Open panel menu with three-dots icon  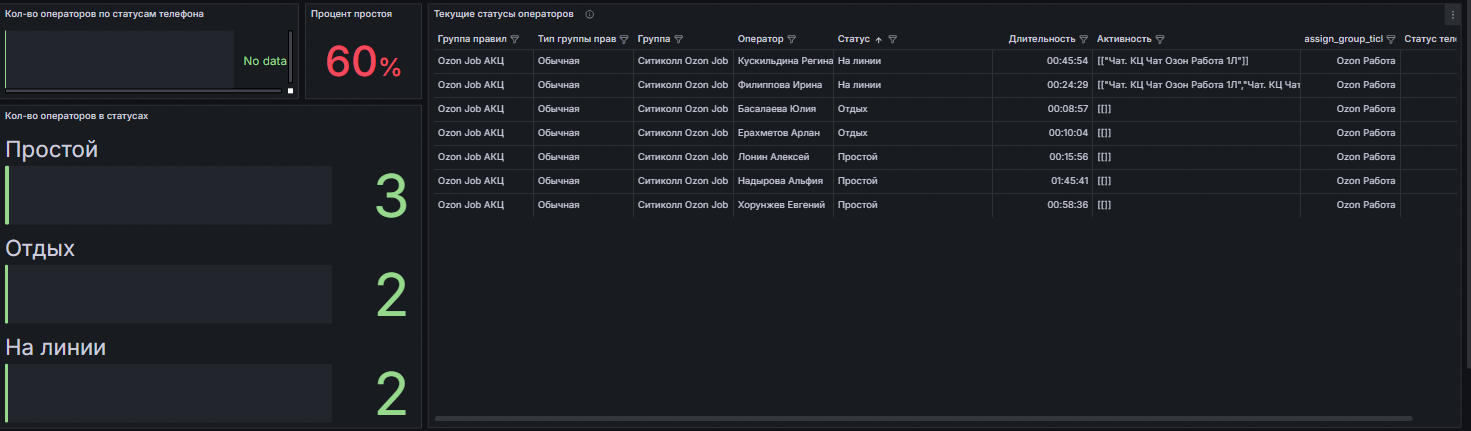click(x=1453, y=15)
